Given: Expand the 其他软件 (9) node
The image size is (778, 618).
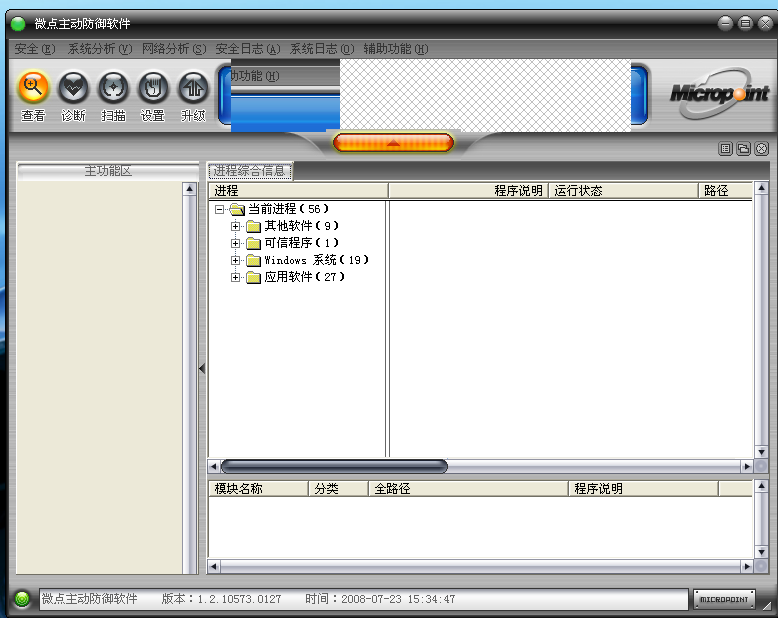Looking at the screenshot, I should (x=235, y=226).
